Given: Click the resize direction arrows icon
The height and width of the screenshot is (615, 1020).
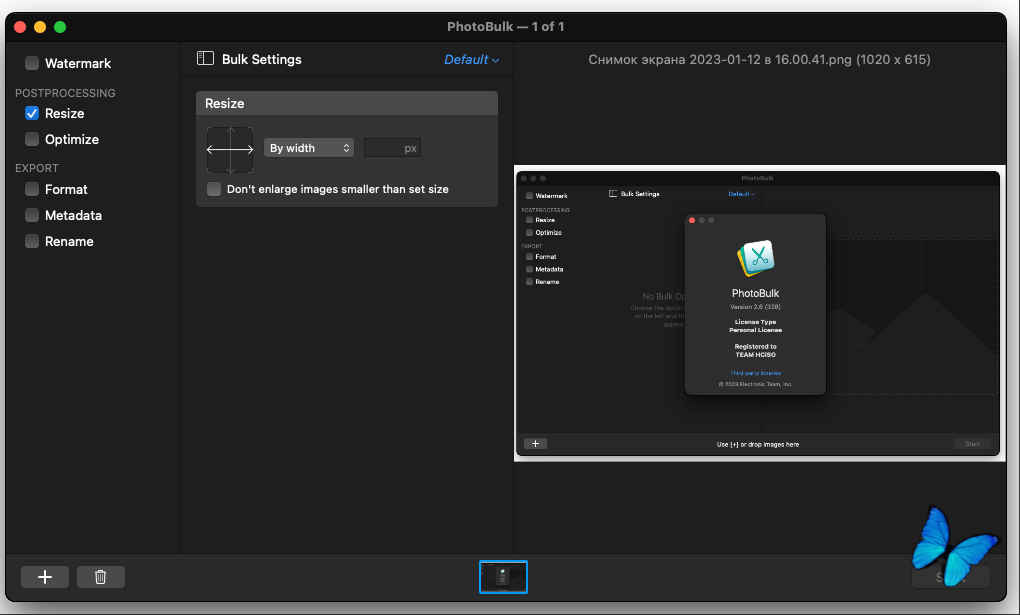Looking at the screenshot, I should pos(230,150).
